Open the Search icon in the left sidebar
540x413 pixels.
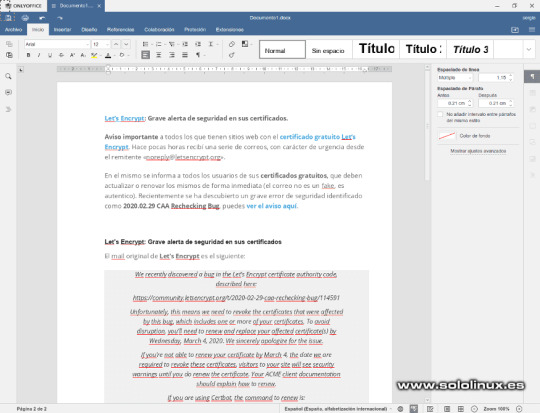(8, 76)
